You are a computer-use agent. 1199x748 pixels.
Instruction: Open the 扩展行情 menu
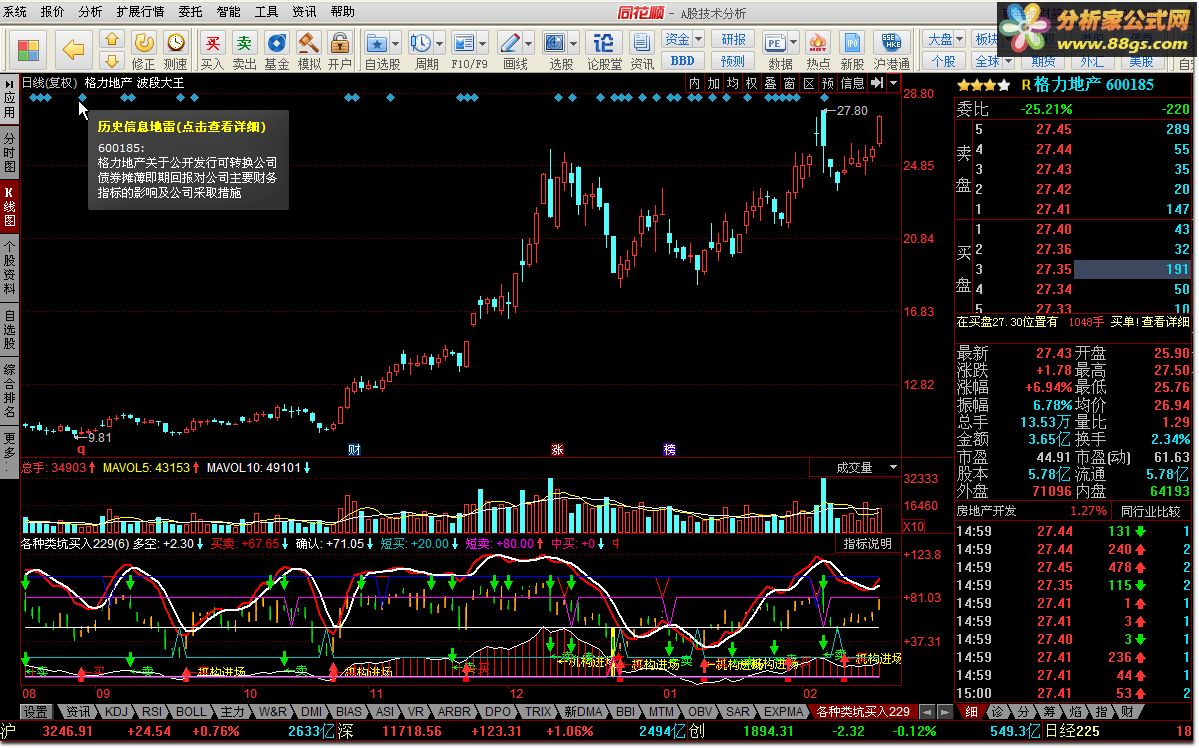click(x=140, y=11)
